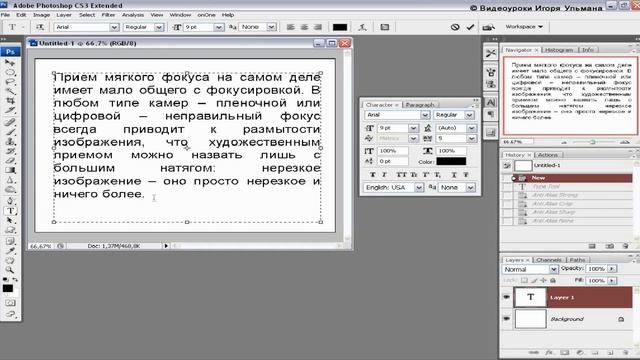Viewport: 640px width, 360px height.
Task: Switch to the Histogram tab
Action: (x=559, y=50)
